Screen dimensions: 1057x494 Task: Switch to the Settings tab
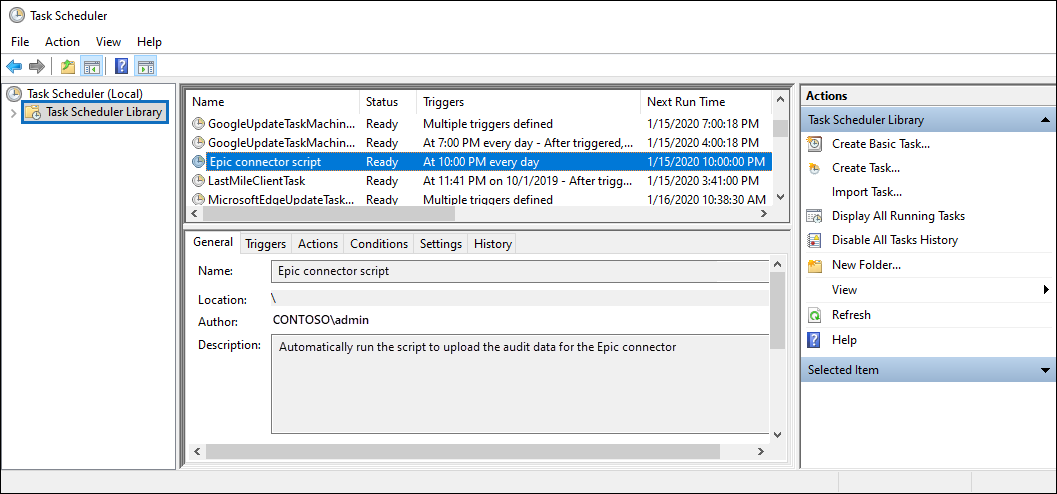click(x=441, y=244)
